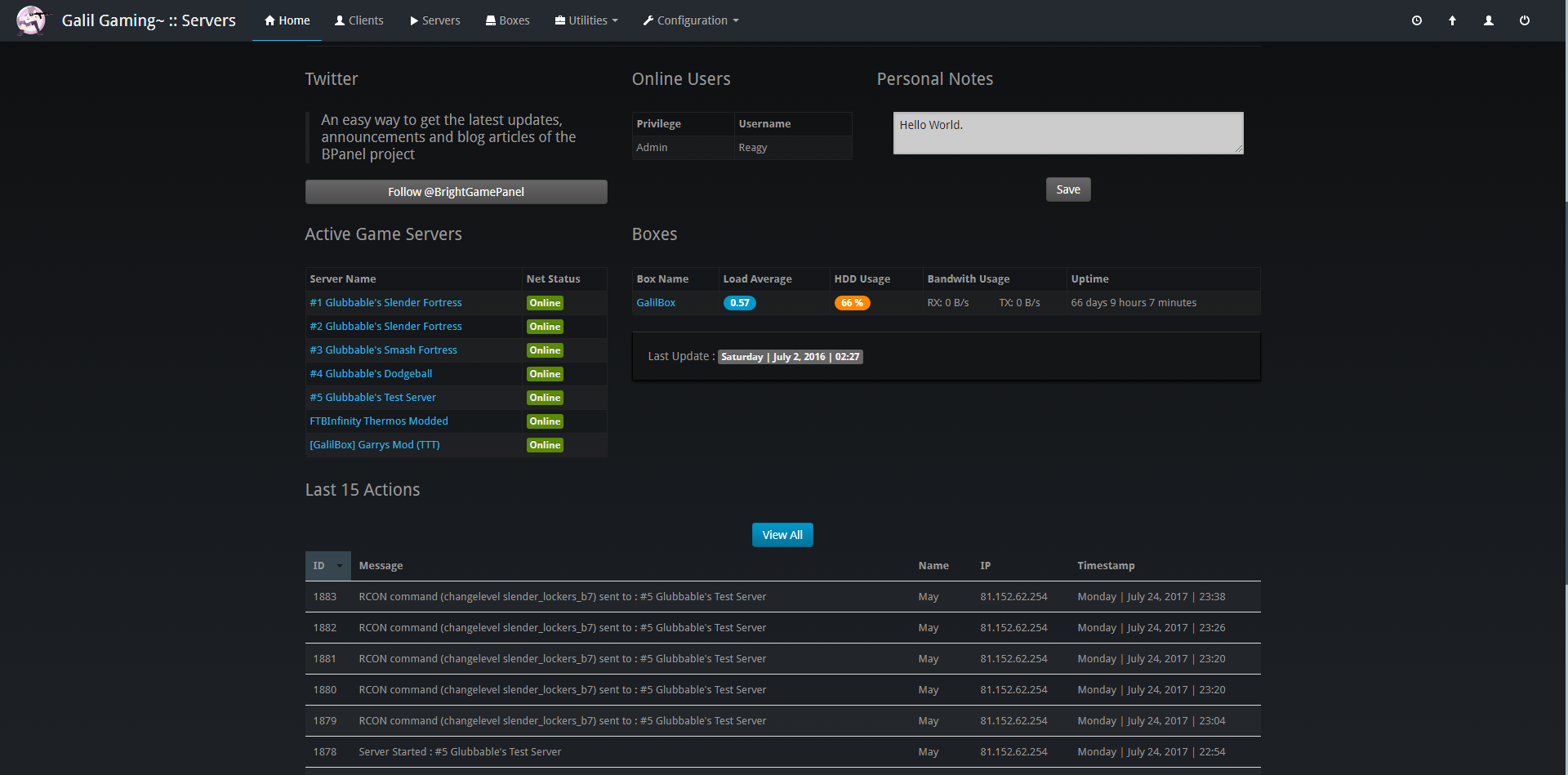Open #1 Glubbable's Slender Fortress server
This screenshot has height=775, width=1568.
[385, 303]
